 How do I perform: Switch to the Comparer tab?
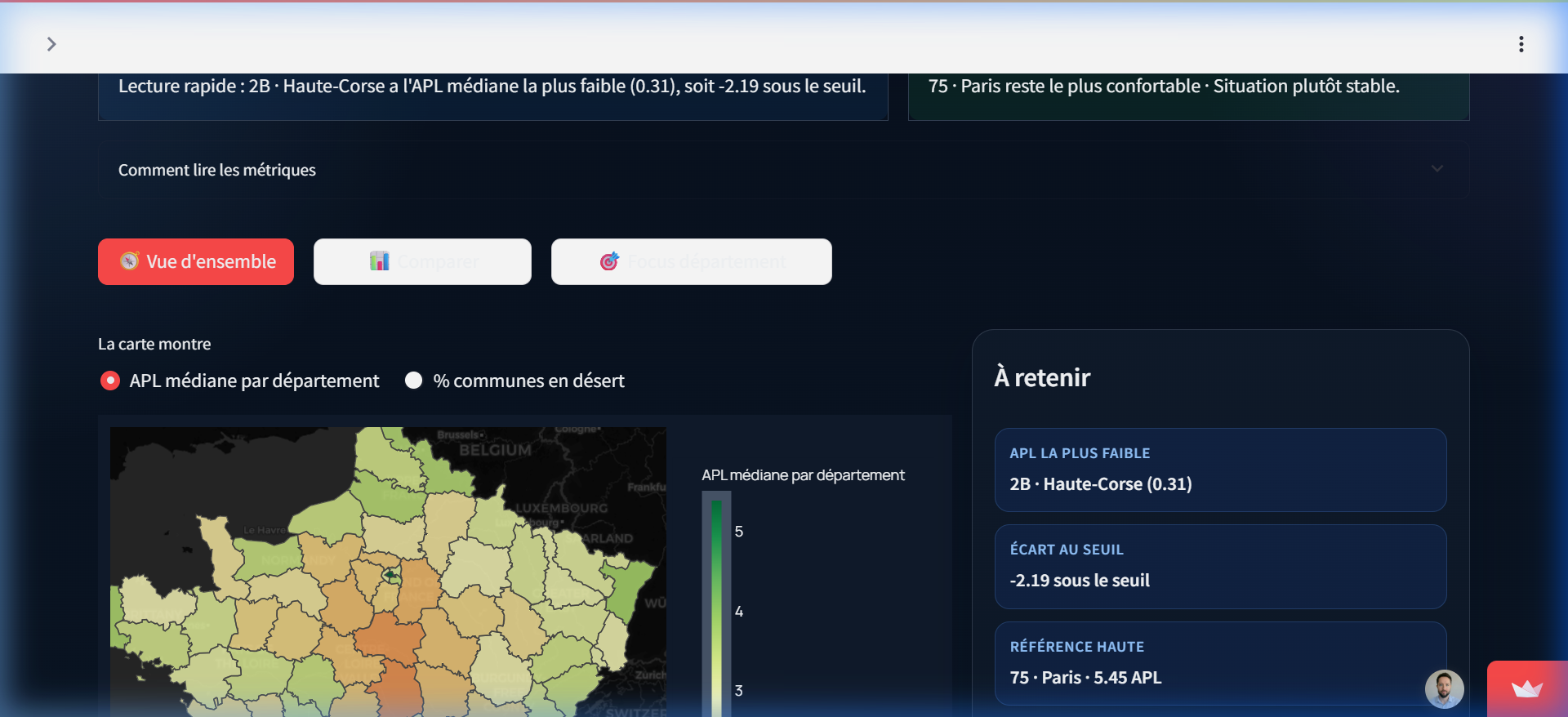coord(422,261)
